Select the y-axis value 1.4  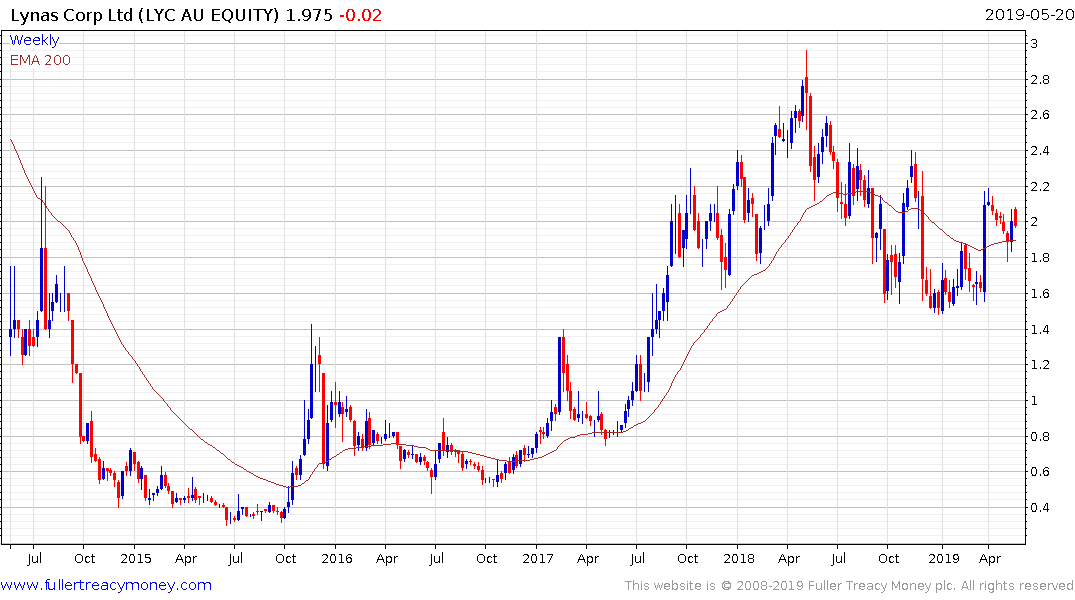pyautogui.click(x=1040, y=329)
